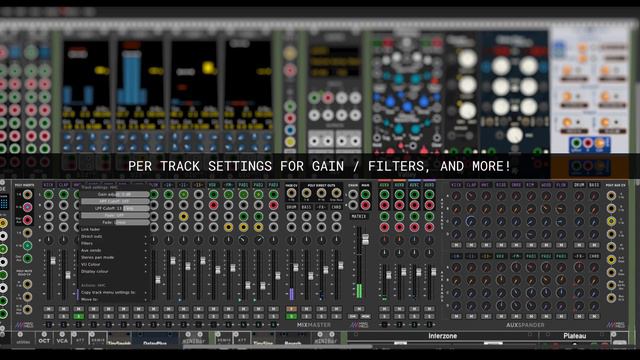Click the KICK track name label
Screen dimensions: 640x360
49,185
